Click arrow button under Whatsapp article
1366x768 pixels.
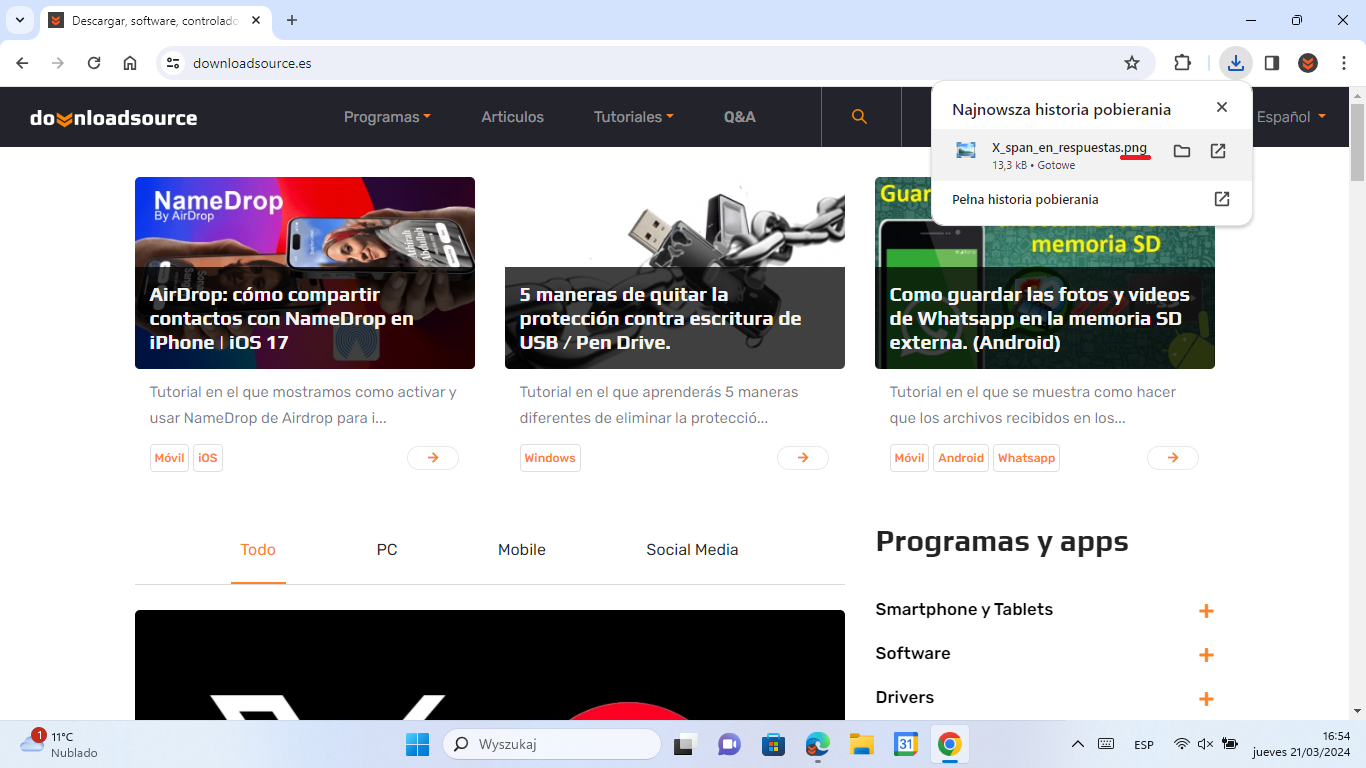1173,458
